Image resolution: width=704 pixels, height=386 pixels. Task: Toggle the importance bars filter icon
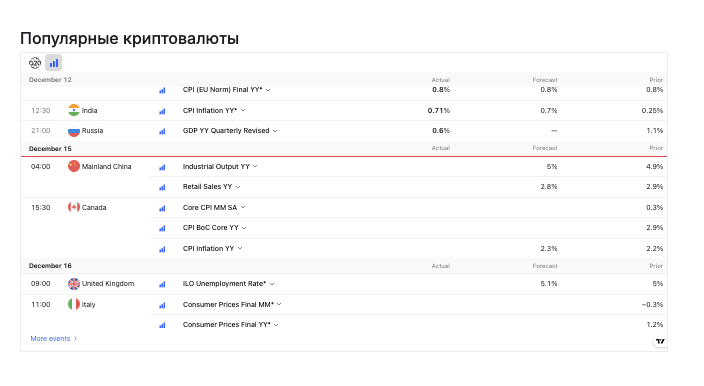coord(54,63)
